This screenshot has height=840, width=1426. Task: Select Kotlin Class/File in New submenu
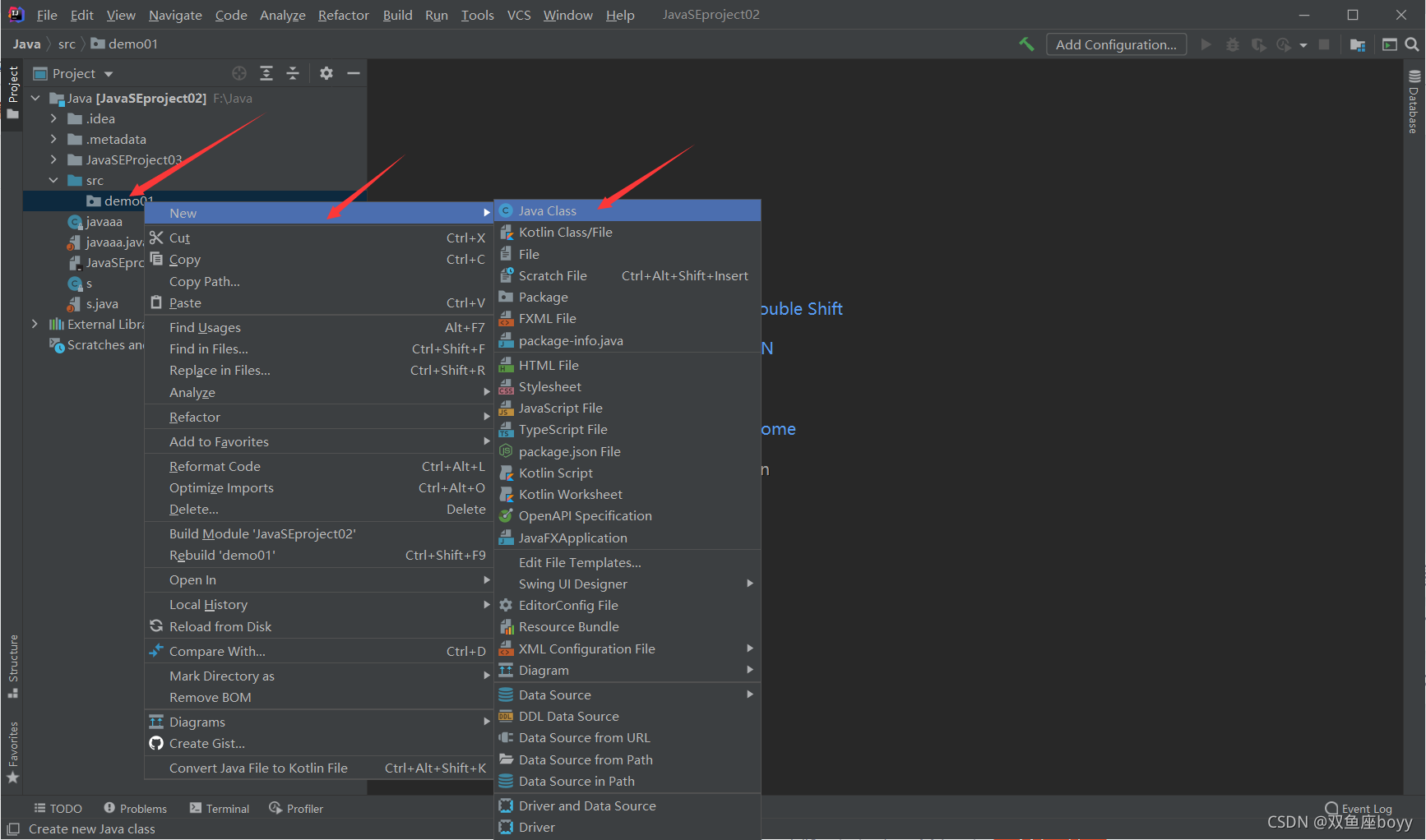coord(627,232)
